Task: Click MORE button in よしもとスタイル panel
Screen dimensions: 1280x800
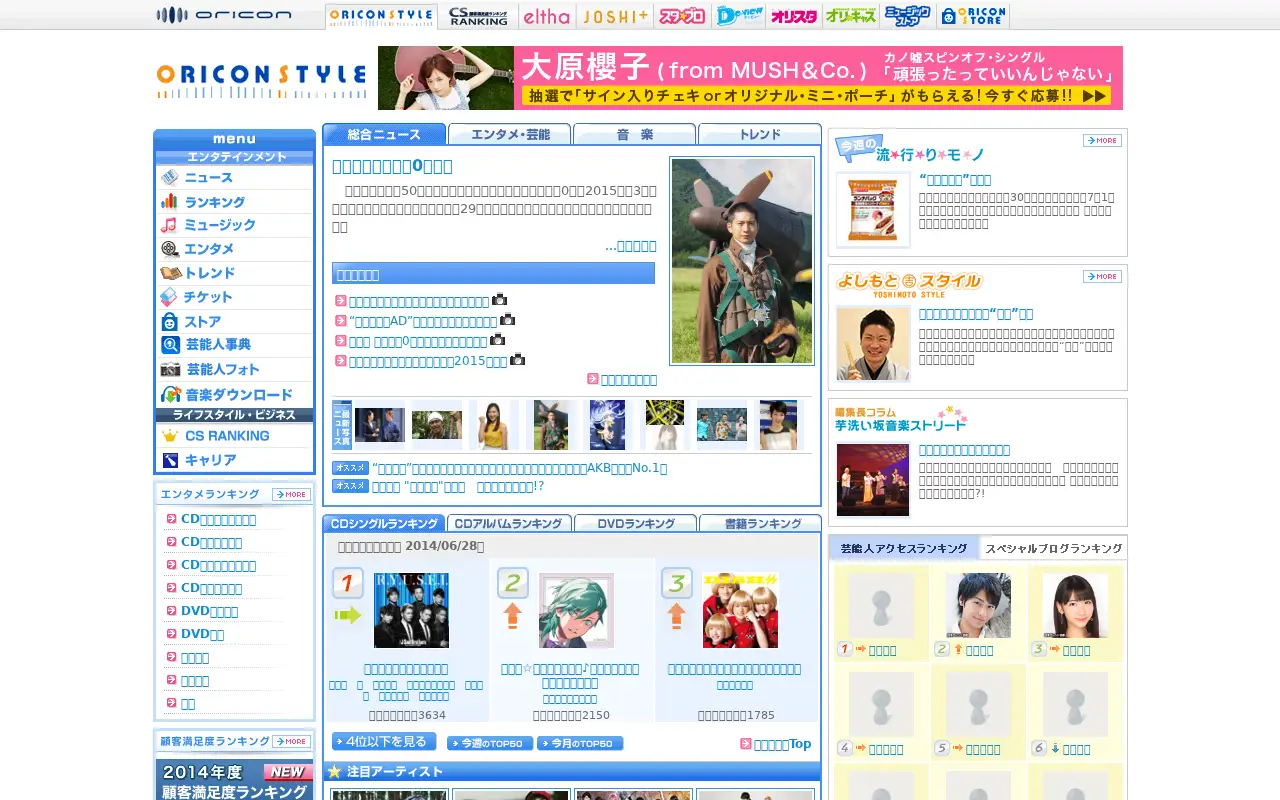Action: pos(1102,277)
